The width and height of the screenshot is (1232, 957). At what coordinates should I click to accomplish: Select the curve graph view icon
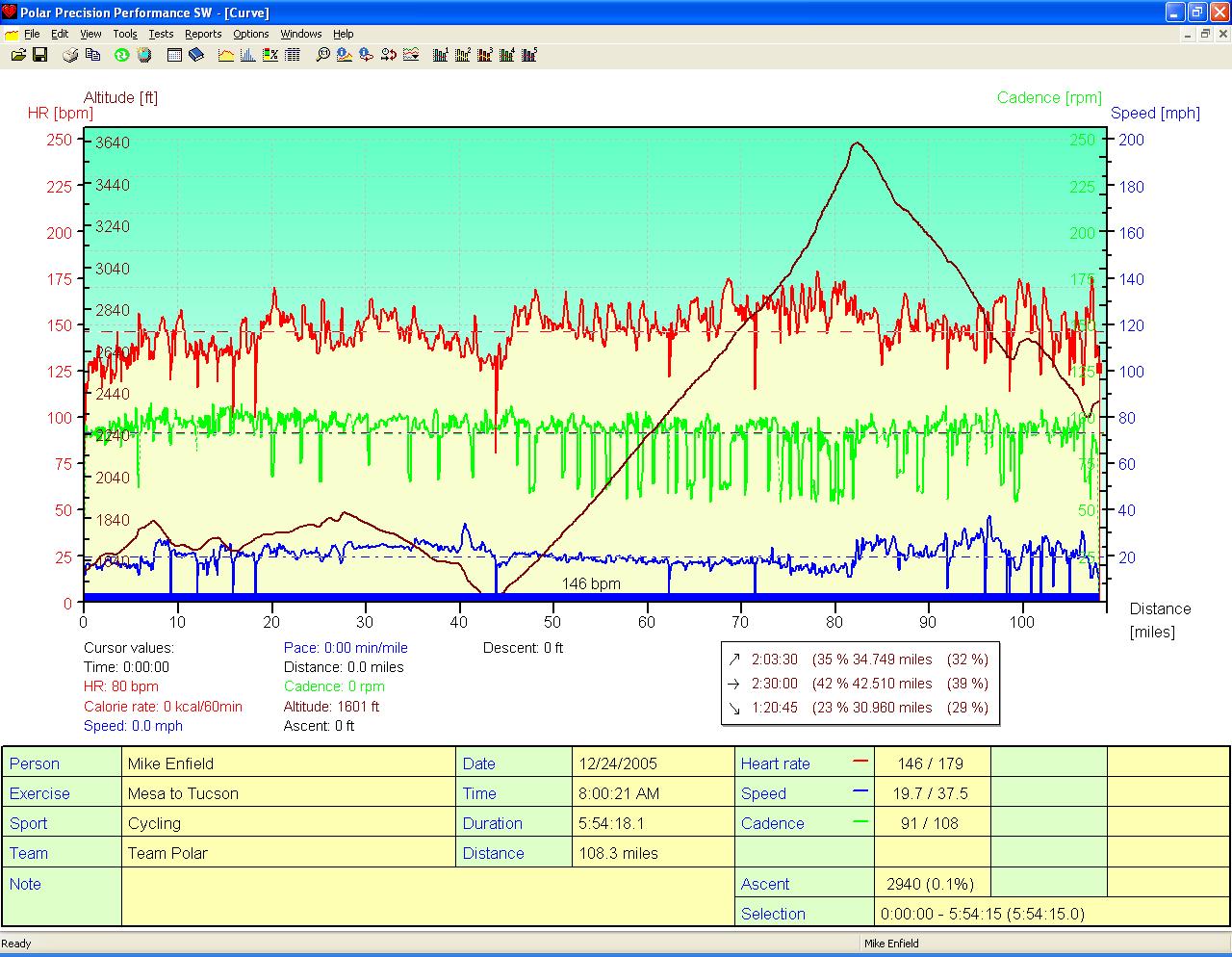tap(226, 55)
